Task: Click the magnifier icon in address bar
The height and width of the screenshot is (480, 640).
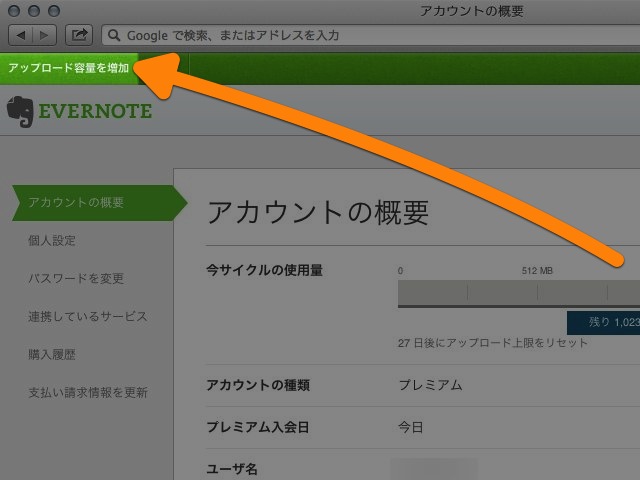Action: click(114, 36)
